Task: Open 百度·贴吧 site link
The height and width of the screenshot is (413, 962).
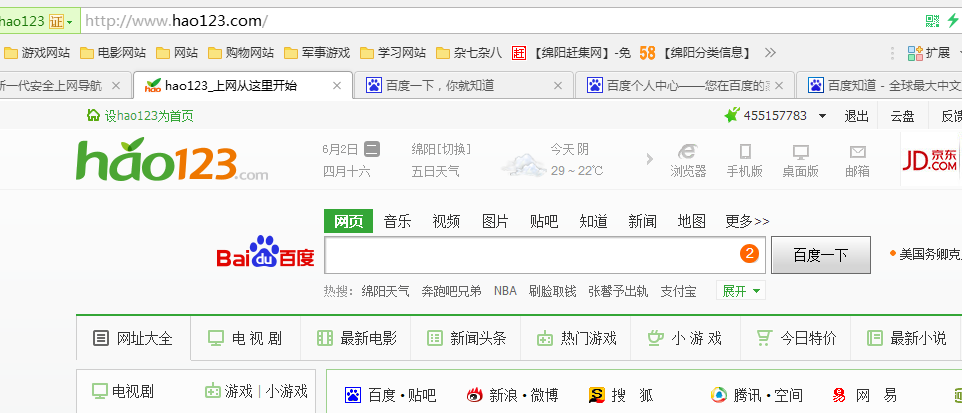Action: (x=390, y=395)
